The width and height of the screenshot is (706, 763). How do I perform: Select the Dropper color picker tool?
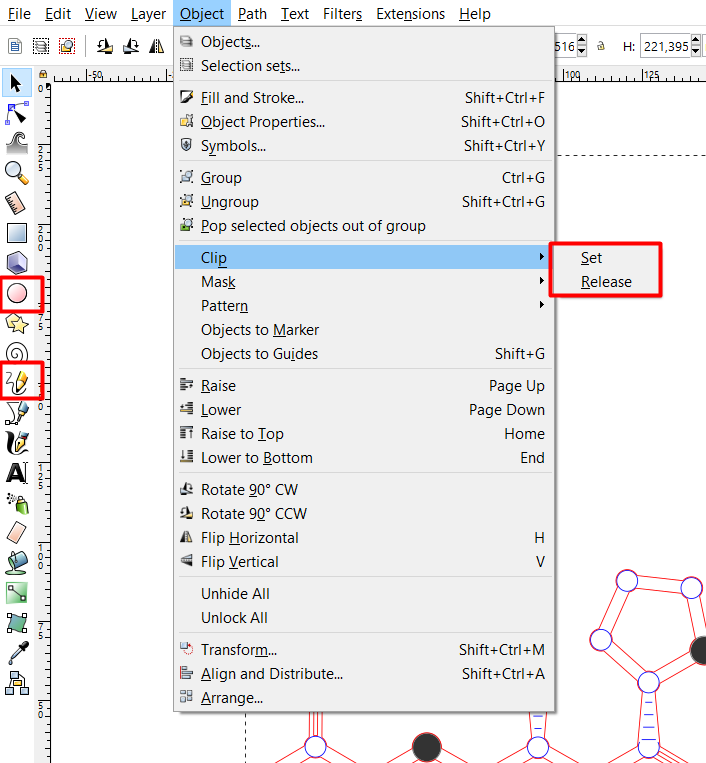point(17,653)
